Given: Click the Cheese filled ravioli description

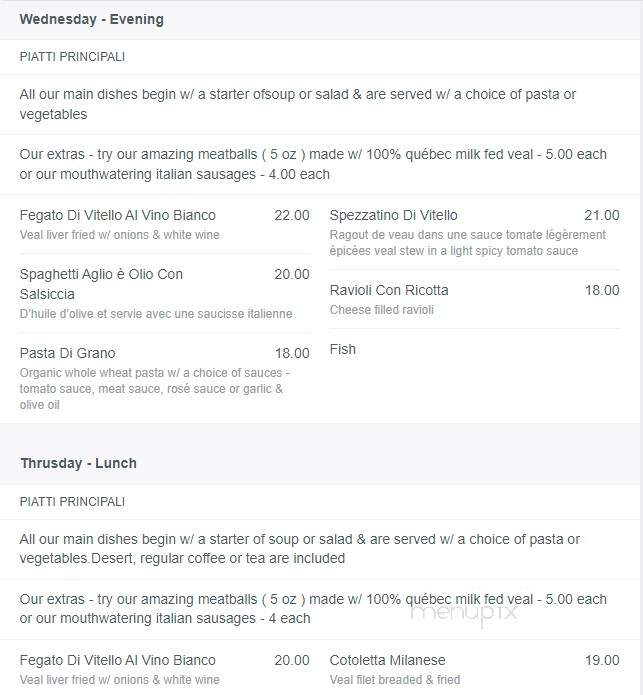Looking at the screenshot, I should coord(382,310).
